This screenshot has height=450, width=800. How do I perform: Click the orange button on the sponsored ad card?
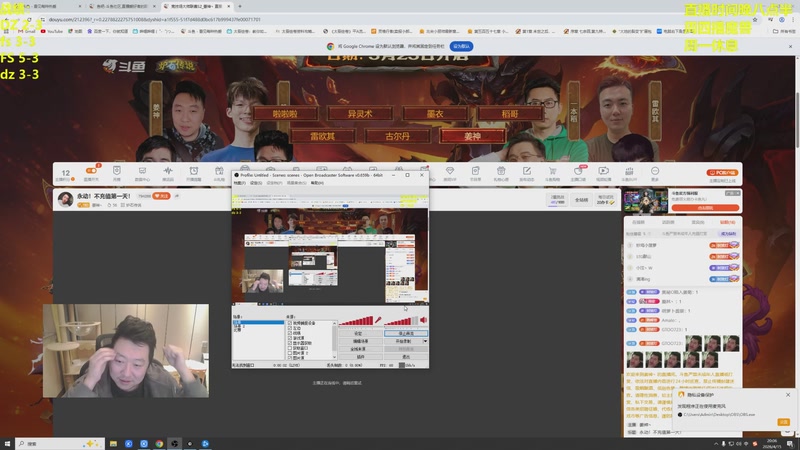tap(705, 208)
